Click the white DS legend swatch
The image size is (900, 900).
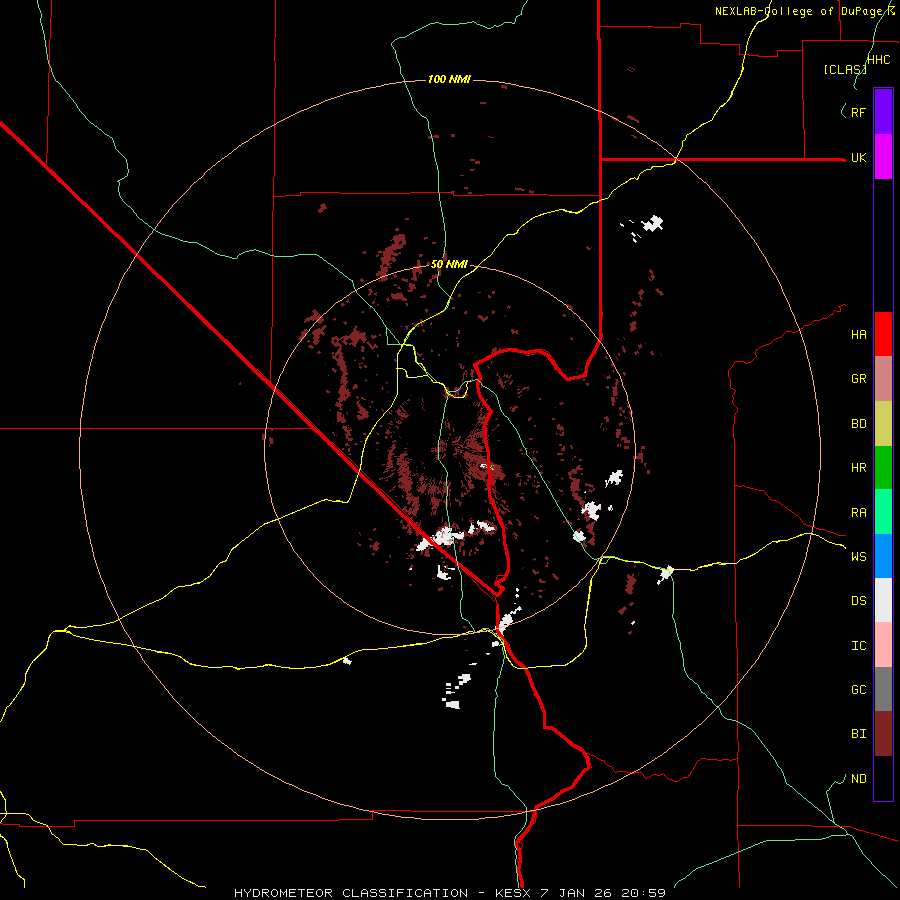pyautogui.click(x=883, y=600)
